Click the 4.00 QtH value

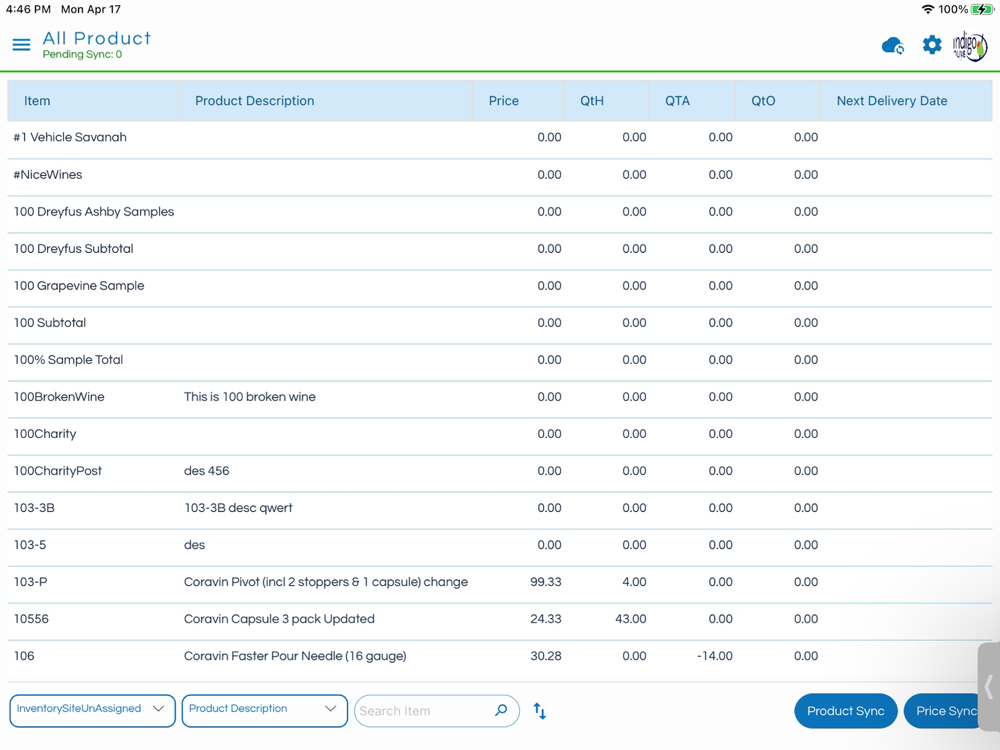(635, 582)
